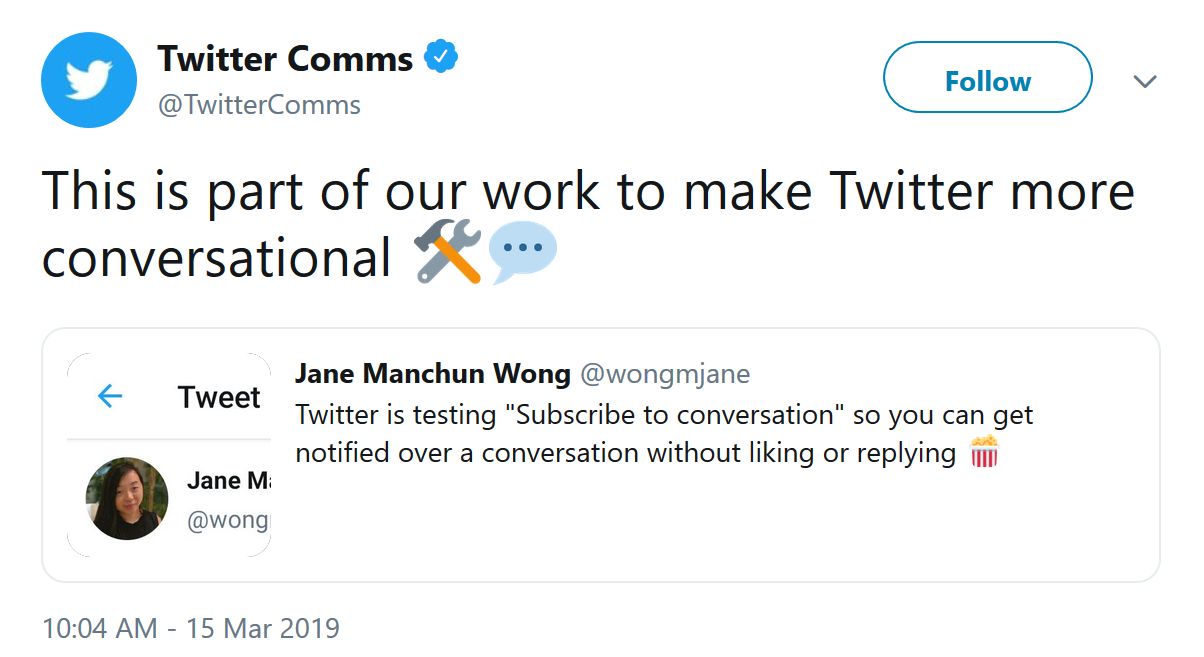Click the blue verified badge

point(441,58)
